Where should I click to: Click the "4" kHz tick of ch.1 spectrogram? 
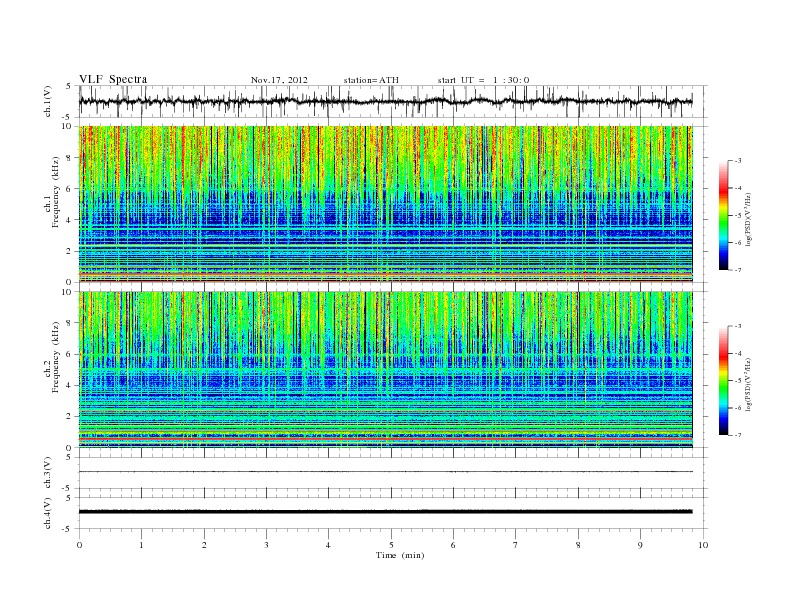click(x=70, y=220)
